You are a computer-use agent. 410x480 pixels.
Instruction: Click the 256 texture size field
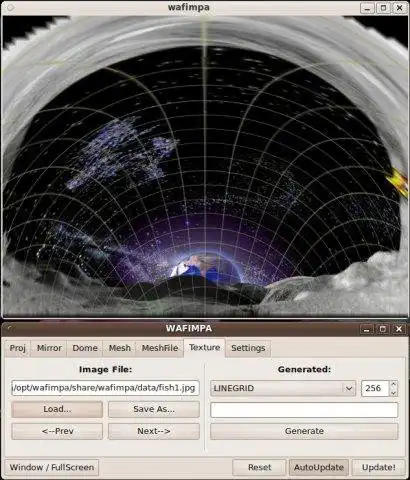[375, 388]
